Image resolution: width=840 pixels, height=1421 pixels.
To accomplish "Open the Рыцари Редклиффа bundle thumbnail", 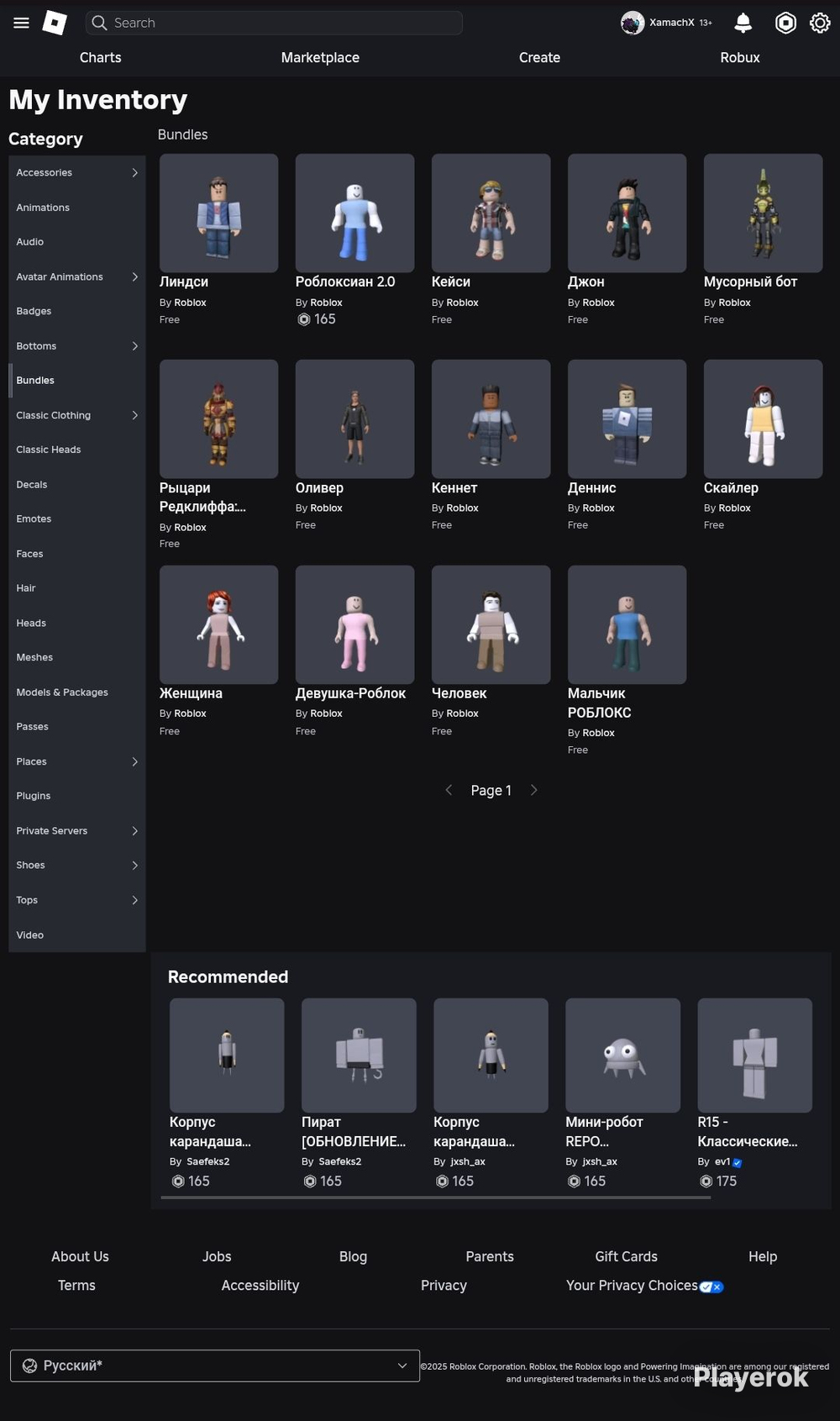I will [218, 418].
